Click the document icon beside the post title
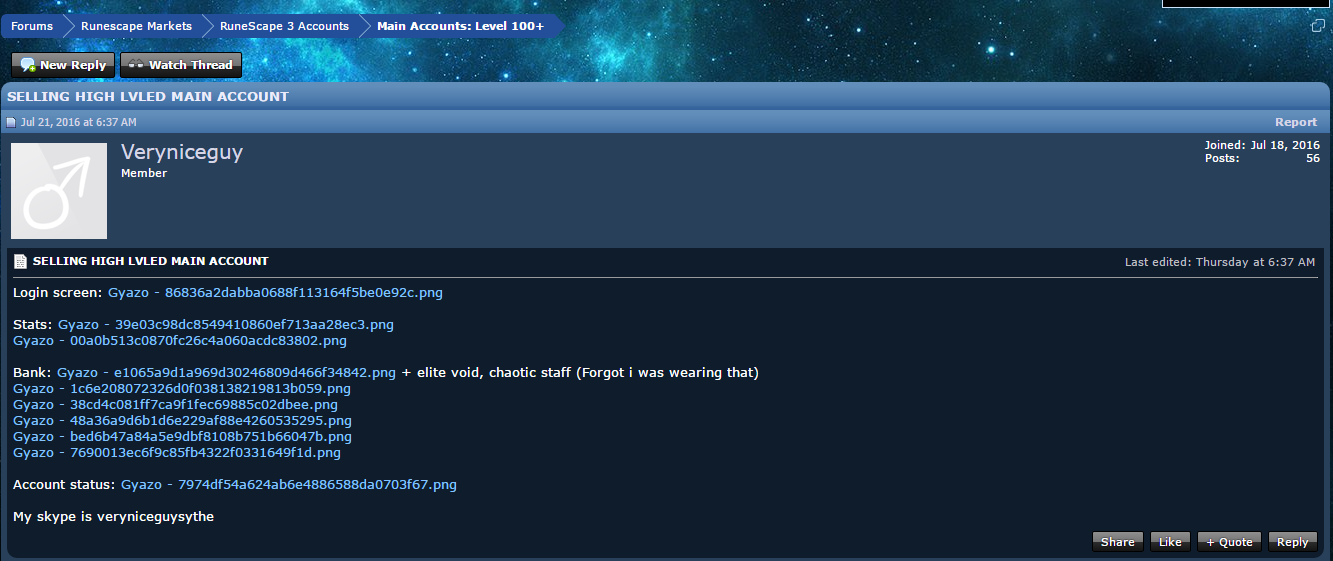The image size is (1333, 561). (x=20, y=261)
